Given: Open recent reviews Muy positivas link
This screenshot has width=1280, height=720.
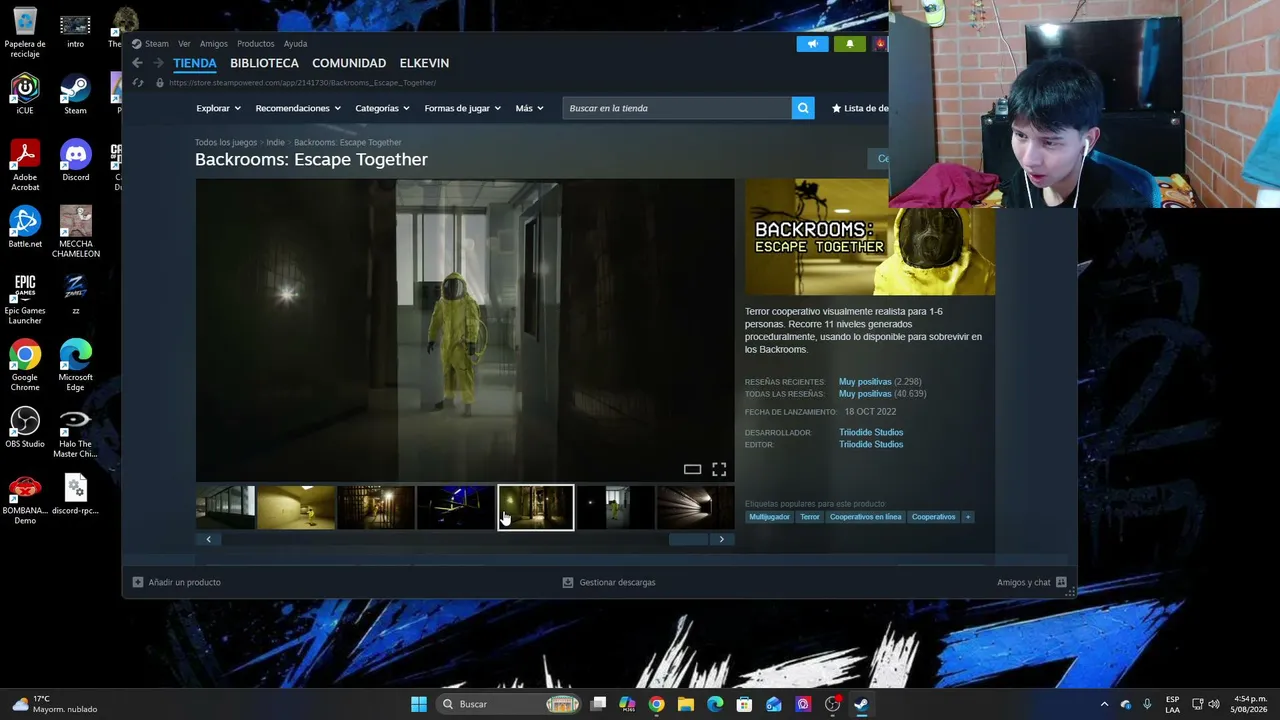Looking at the screenshot, I should pyautogui.click(x=865, y=382).
